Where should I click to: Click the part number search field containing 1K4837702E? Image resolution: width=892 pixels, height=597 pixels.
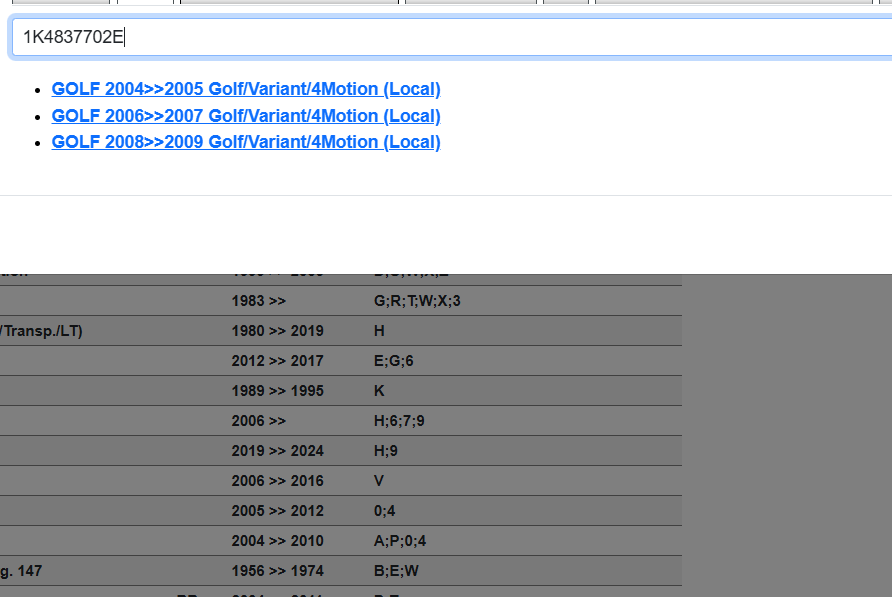[x=452, y=38]
